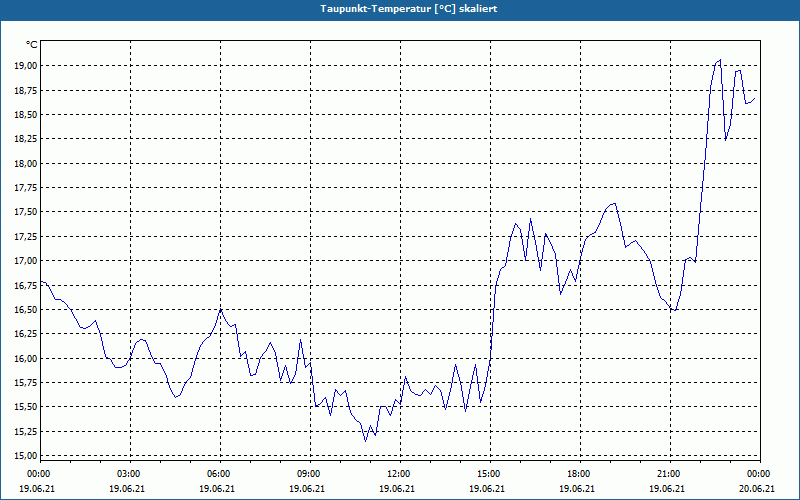Click the 12:00 time axis label

click(x=400, y=474)
